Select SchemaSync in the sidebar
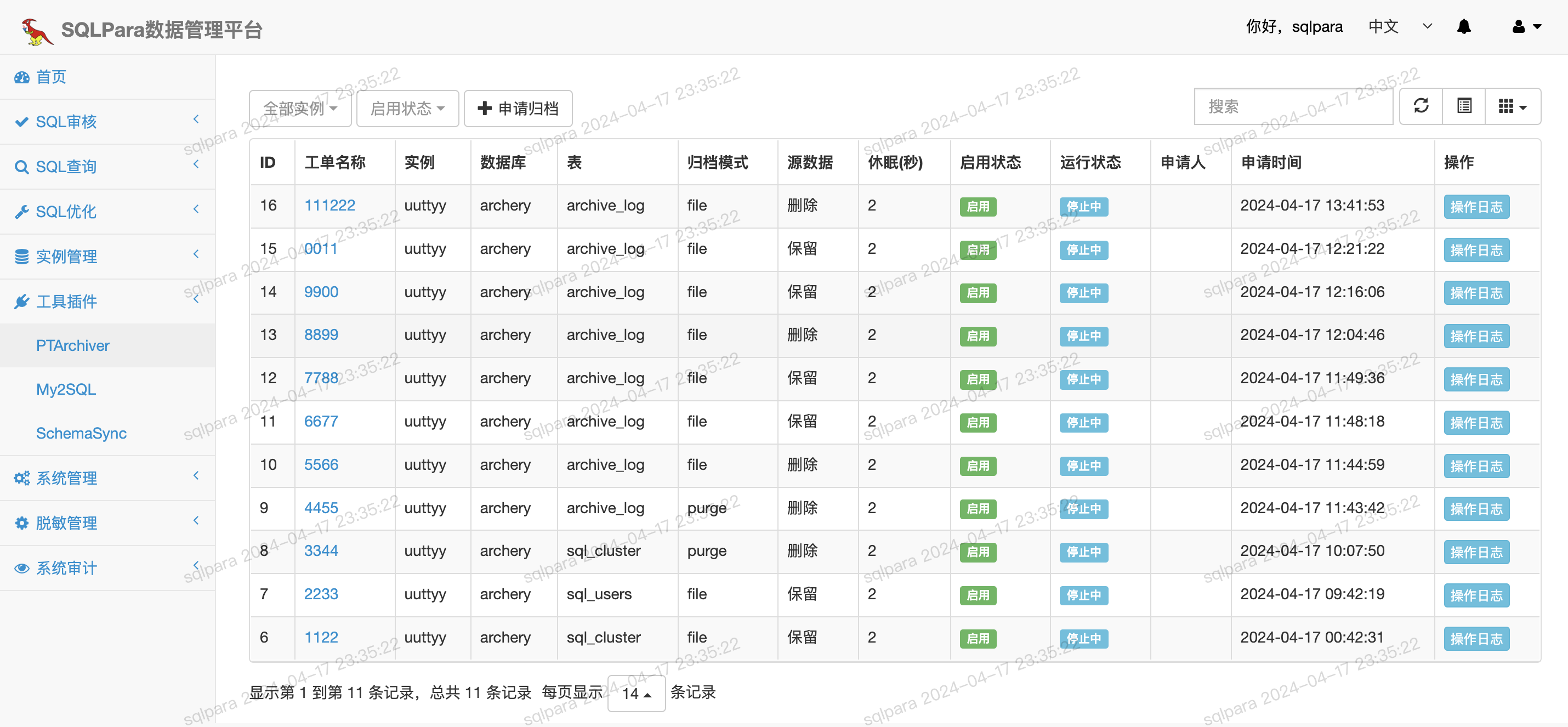 tap(81, 433)
